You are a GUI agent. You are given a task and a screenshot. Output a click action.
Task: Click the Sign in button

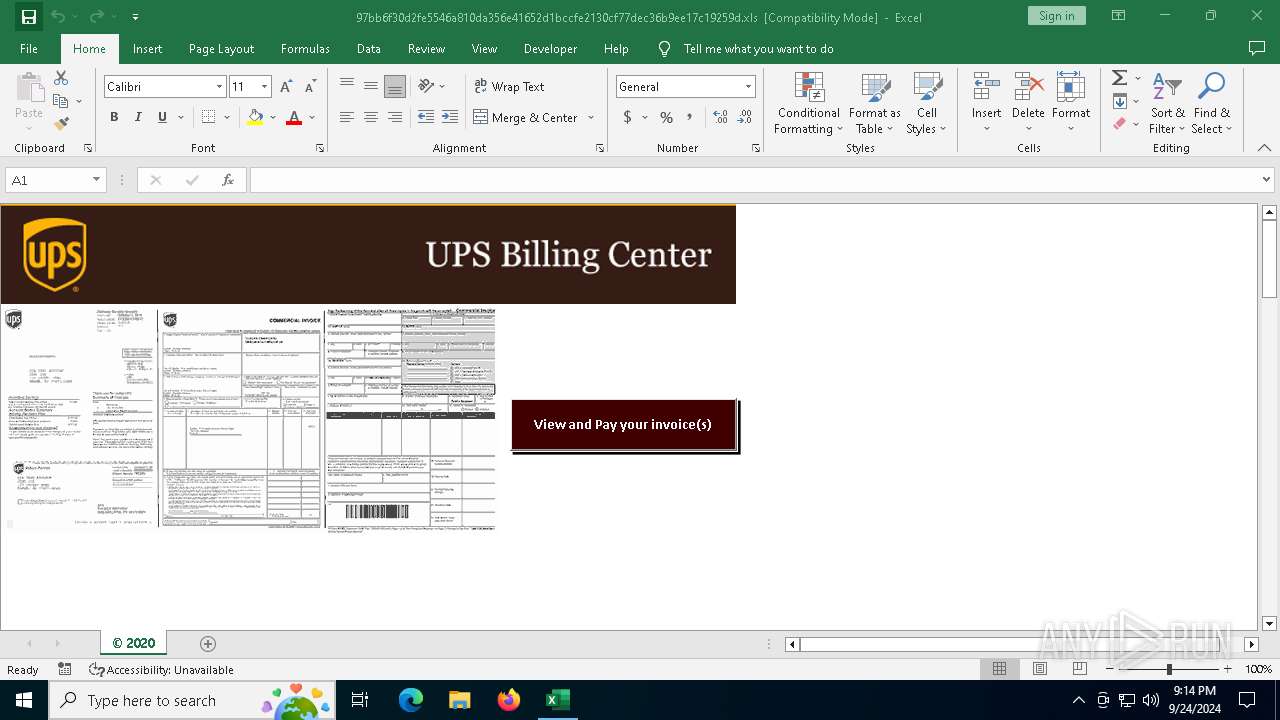[1056, 16]
